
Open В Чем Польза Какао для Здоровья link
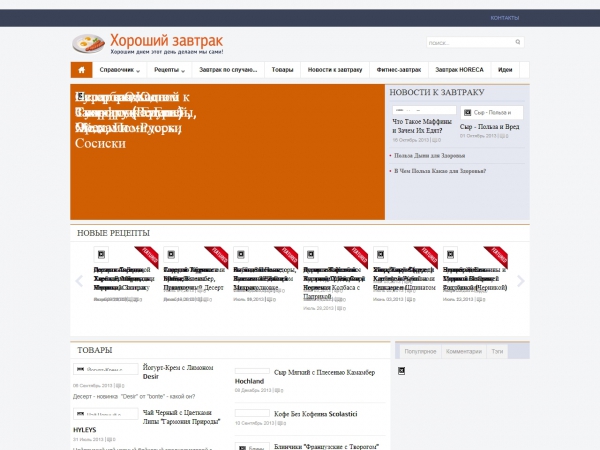(x=440, y=171)
